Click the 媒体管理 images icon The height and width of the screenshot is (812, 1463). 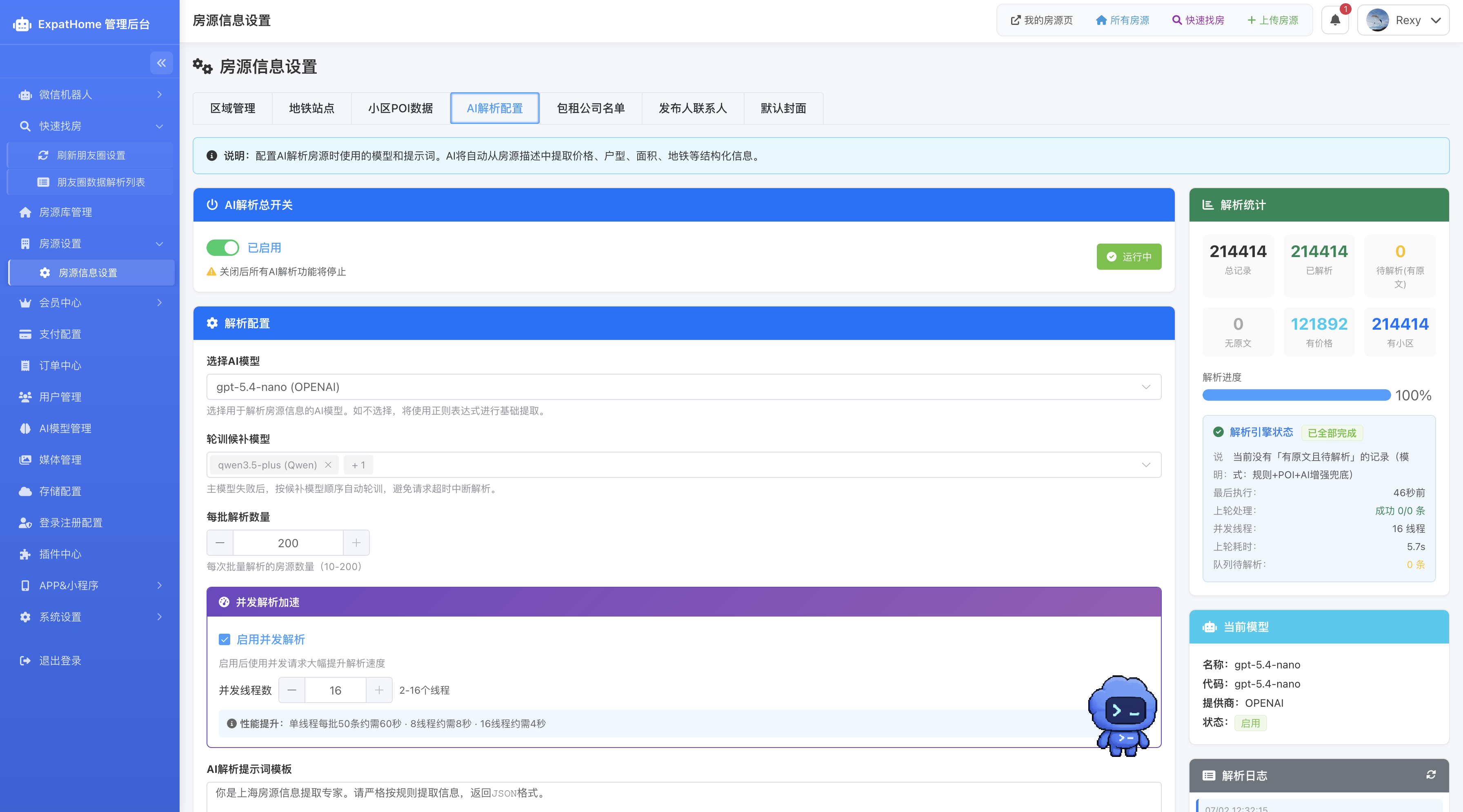click(25, 459)
